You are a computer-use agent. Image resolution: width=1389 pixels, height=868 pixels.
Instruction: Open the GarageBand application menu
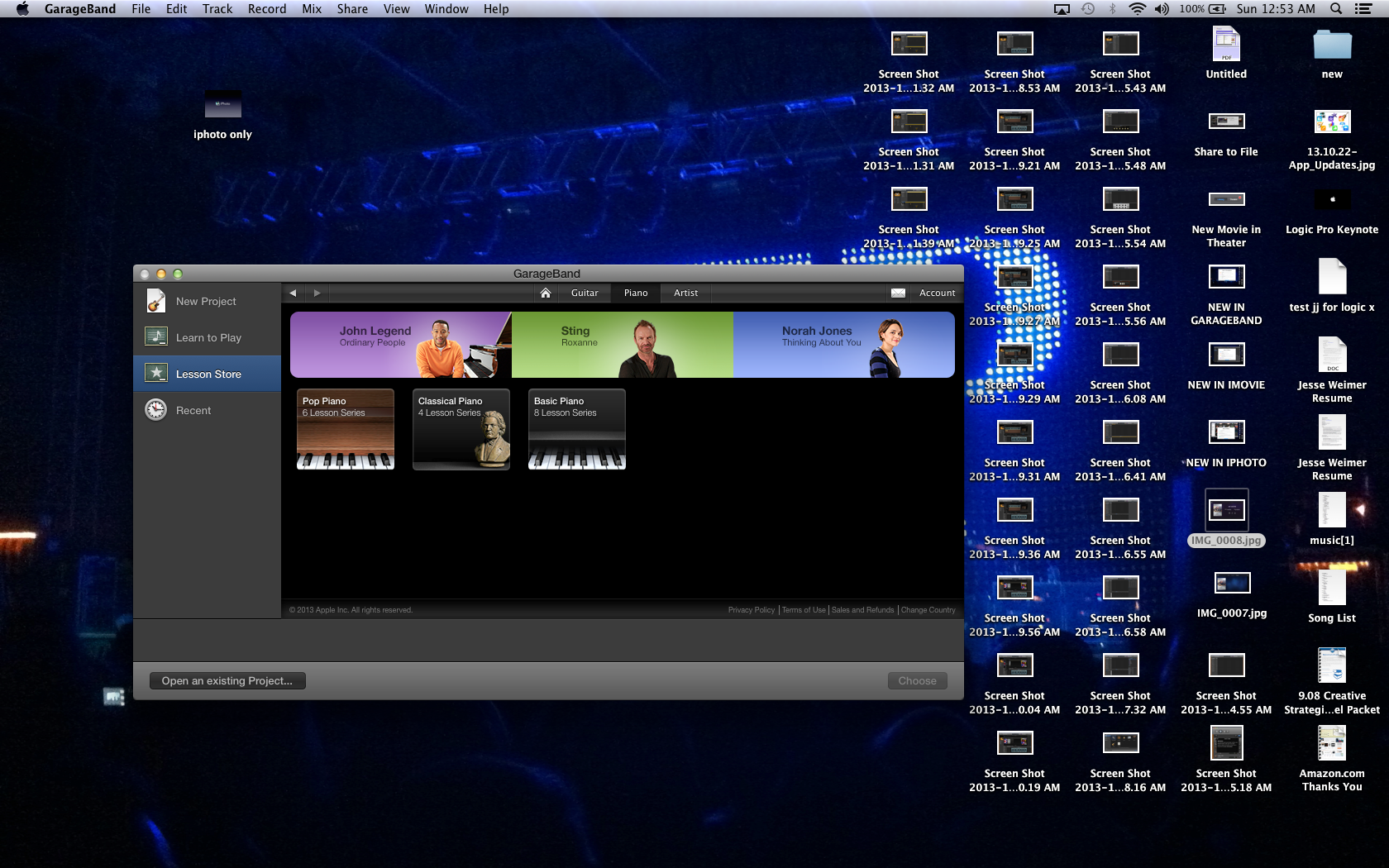click(x=80, y=8)
